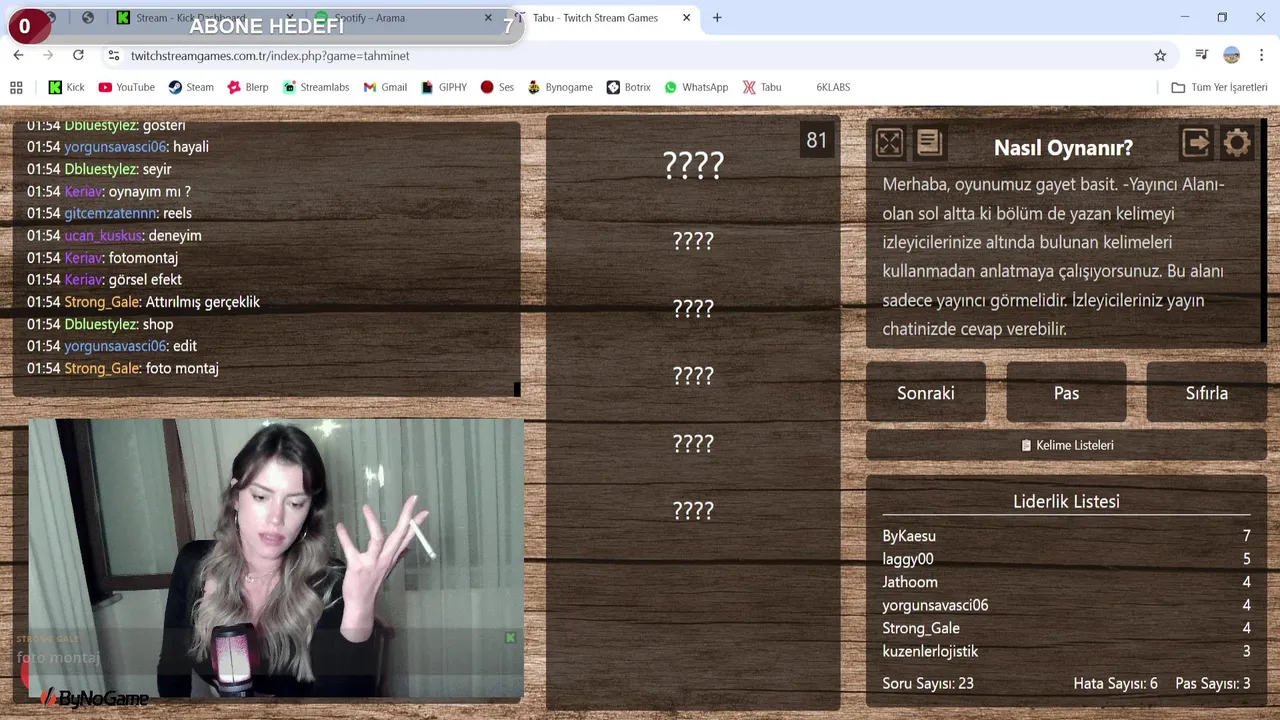Viewport: 1280px width, 720px height.
Task: Click the Liderlik Listesi heading
Action: [1066, 501]
